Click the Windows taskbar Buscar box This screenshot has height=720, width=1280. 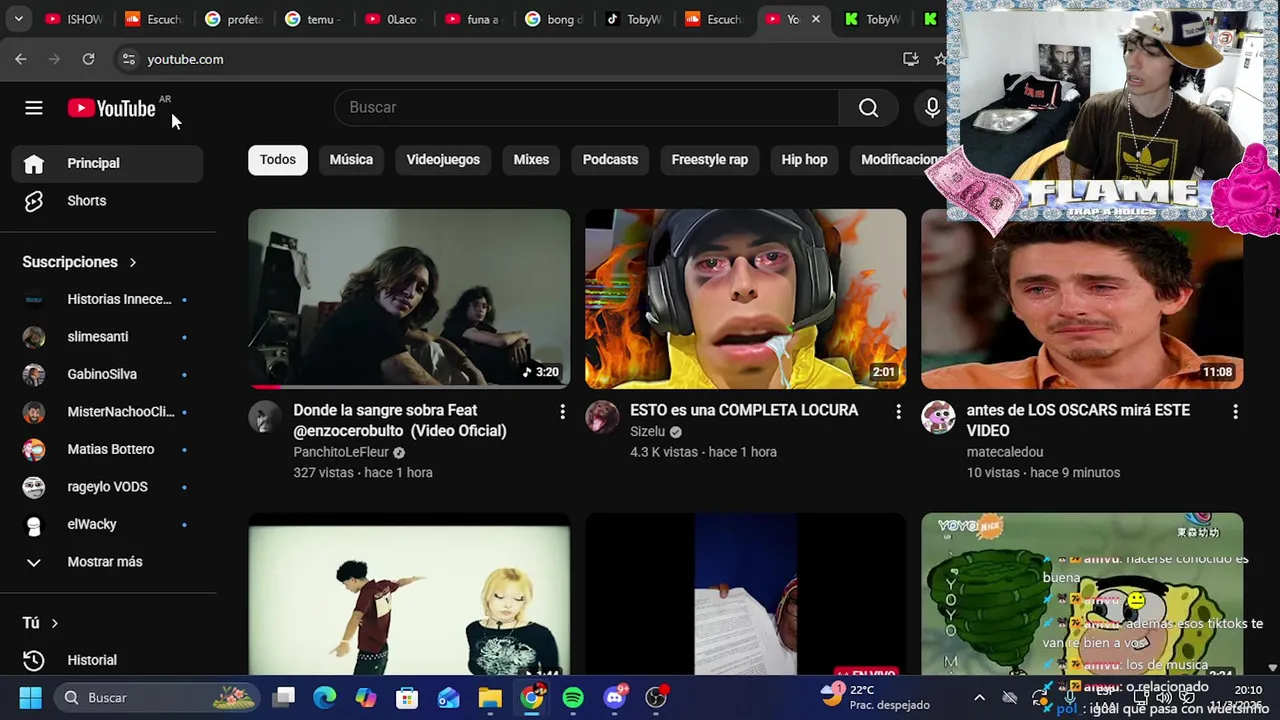[x=157, y=697]
